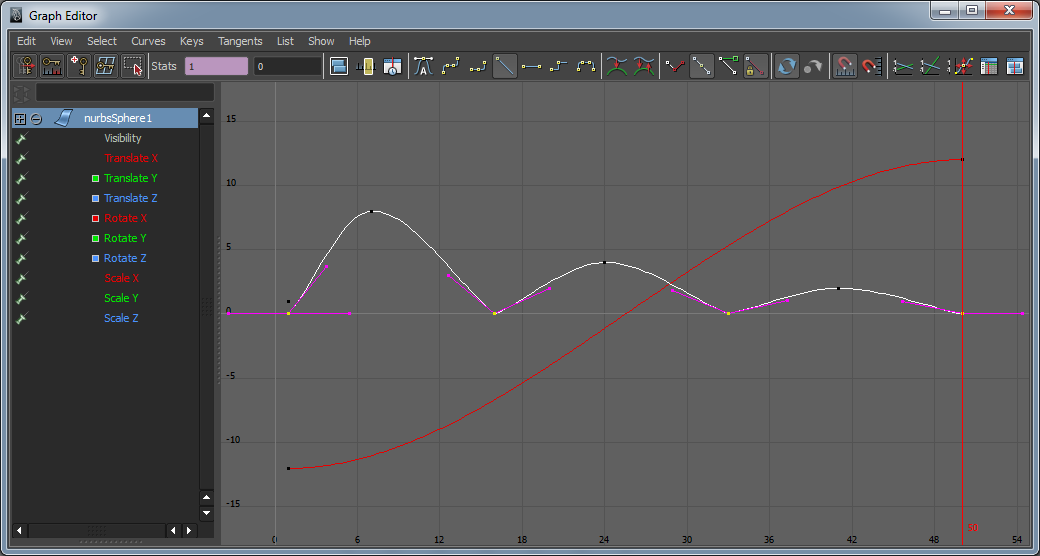Screen dimensions: 1040x556
Task: Pin the Translate Y channel
Action: (x=21, y=178)
